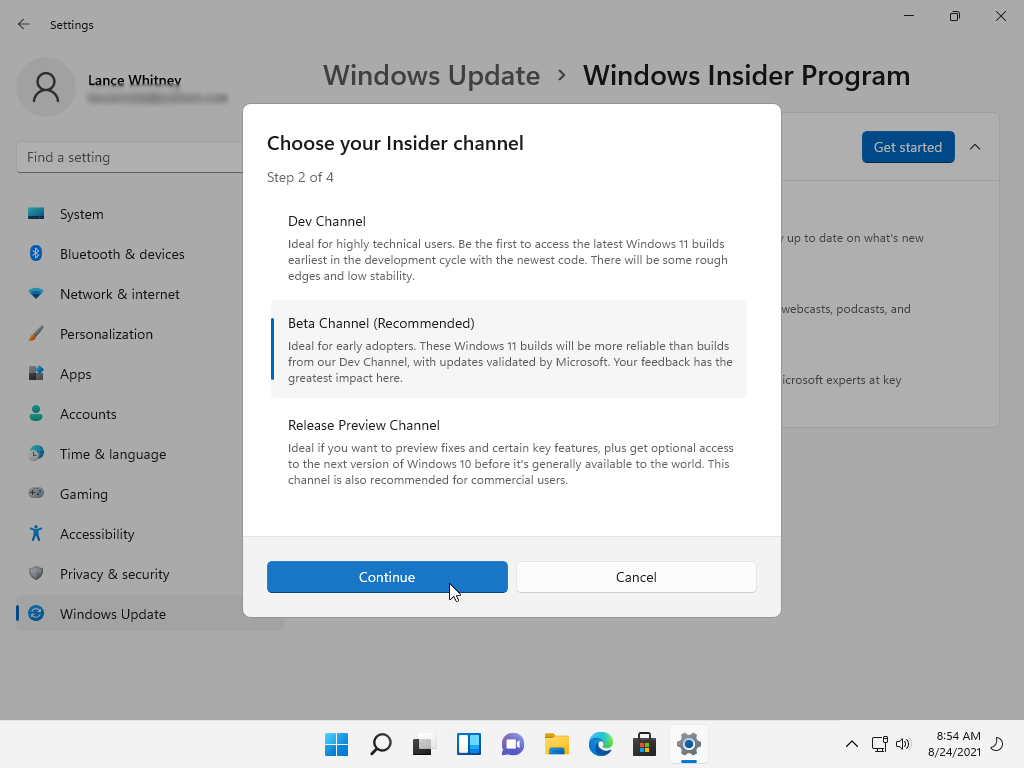The width and height of the screenshot is (1024, 768).
Task: Open the Accounts category
Action: [88, 414]
